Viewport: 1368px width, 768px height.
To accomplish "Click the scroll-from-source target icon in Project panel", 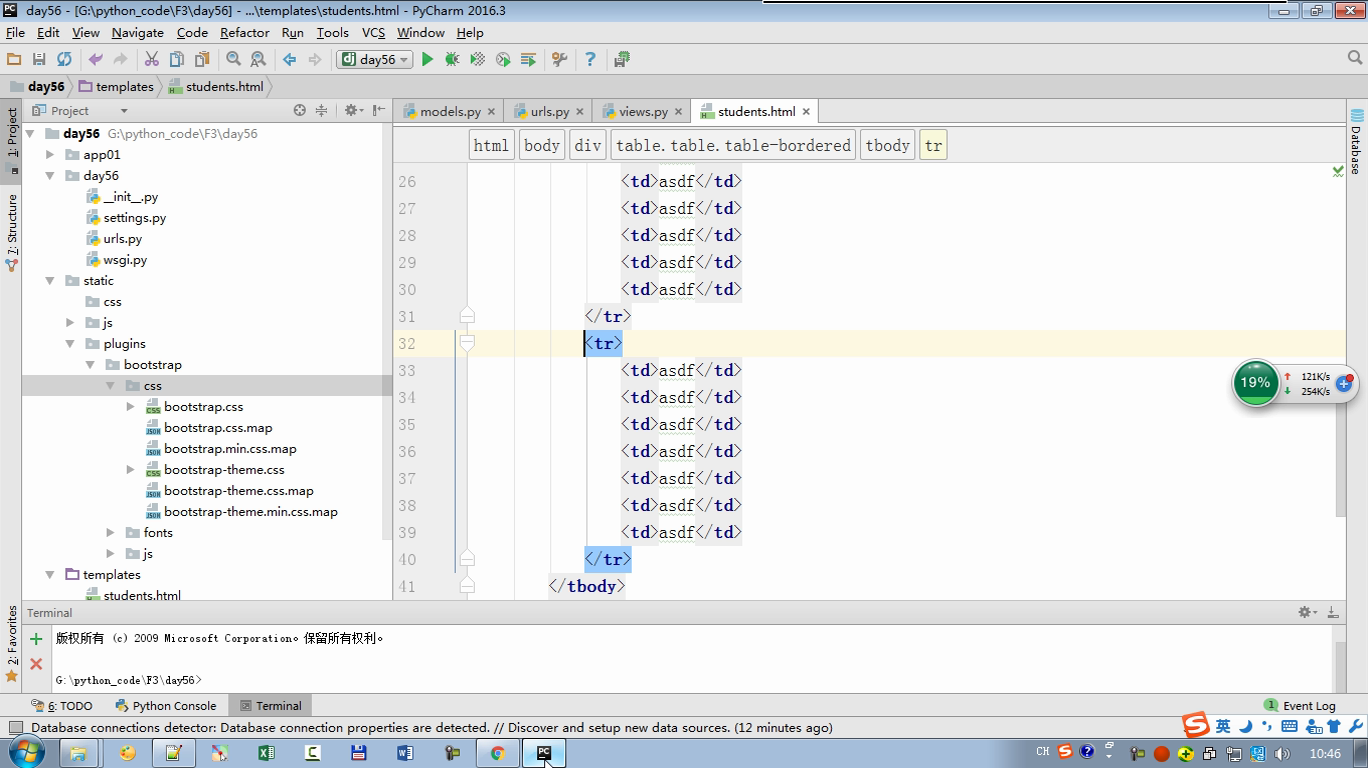I will (299, 111).
